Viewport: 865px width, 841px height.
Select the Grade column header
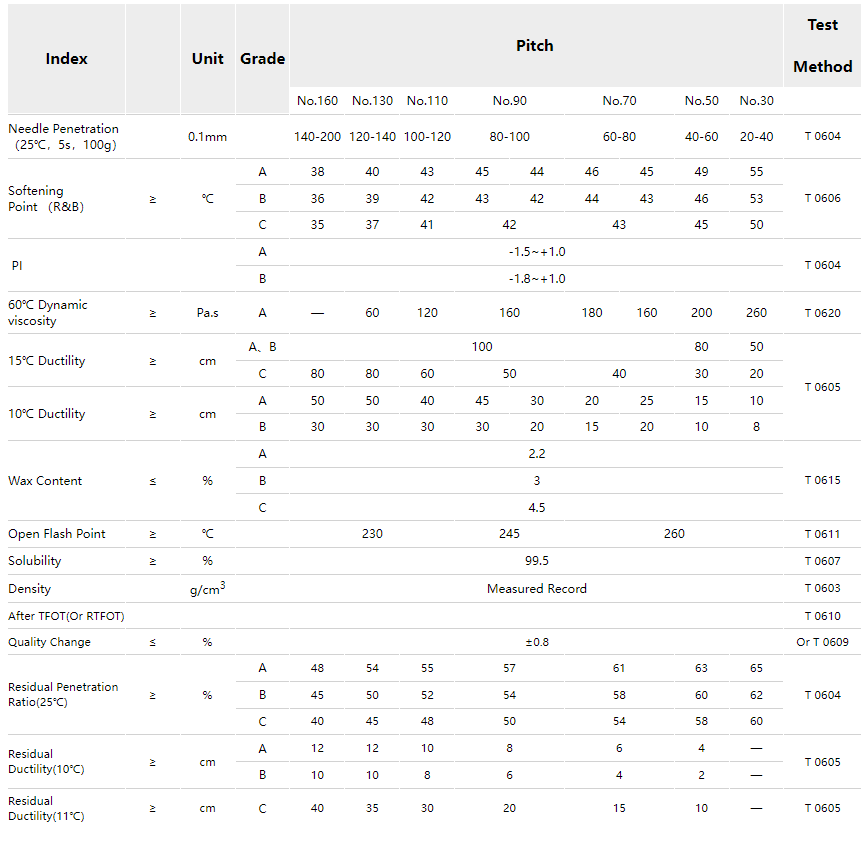pyautogui.click(x=262, y=59)
